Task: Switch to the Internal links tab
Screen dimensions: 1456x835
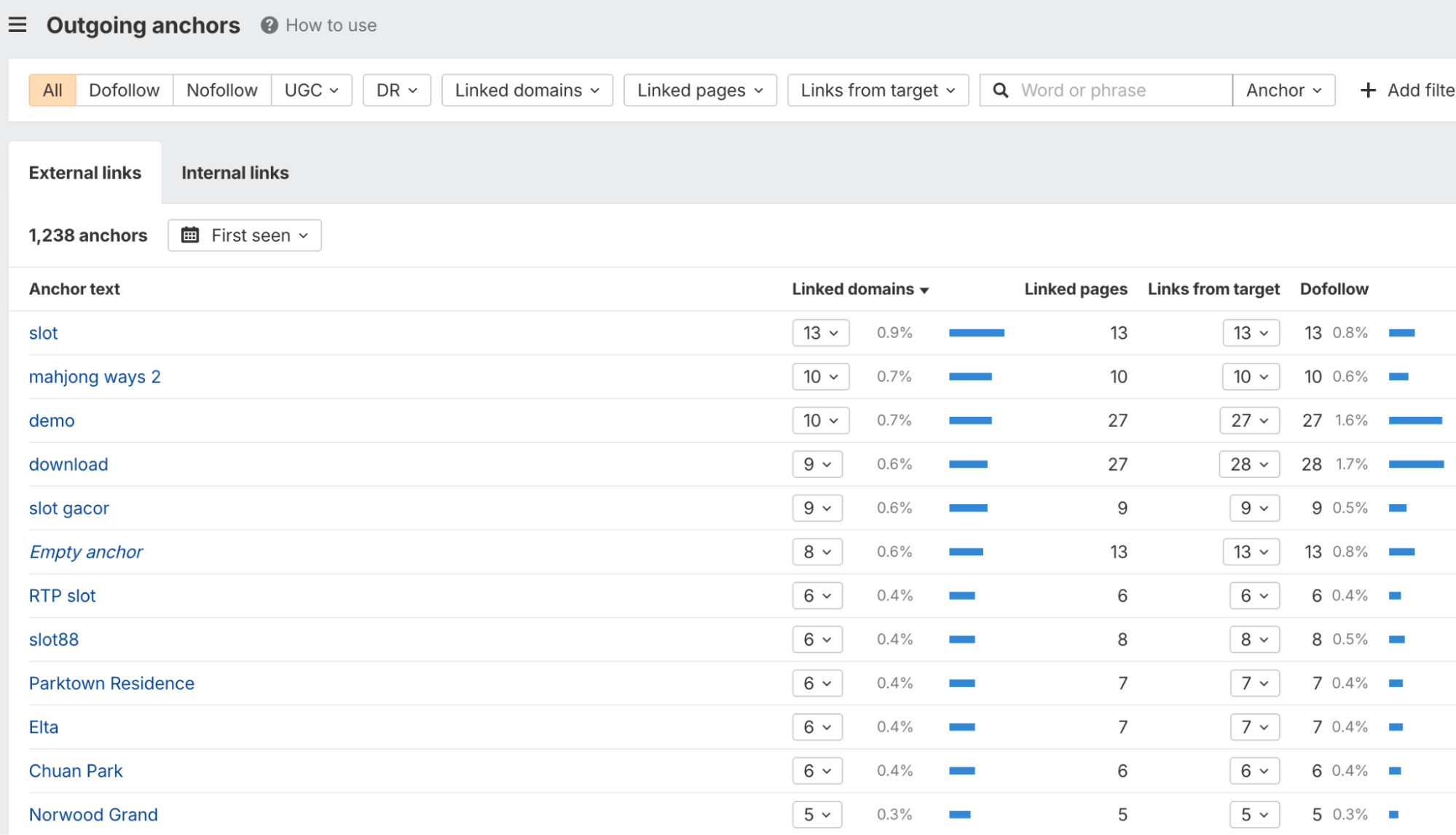Action: 235,173
